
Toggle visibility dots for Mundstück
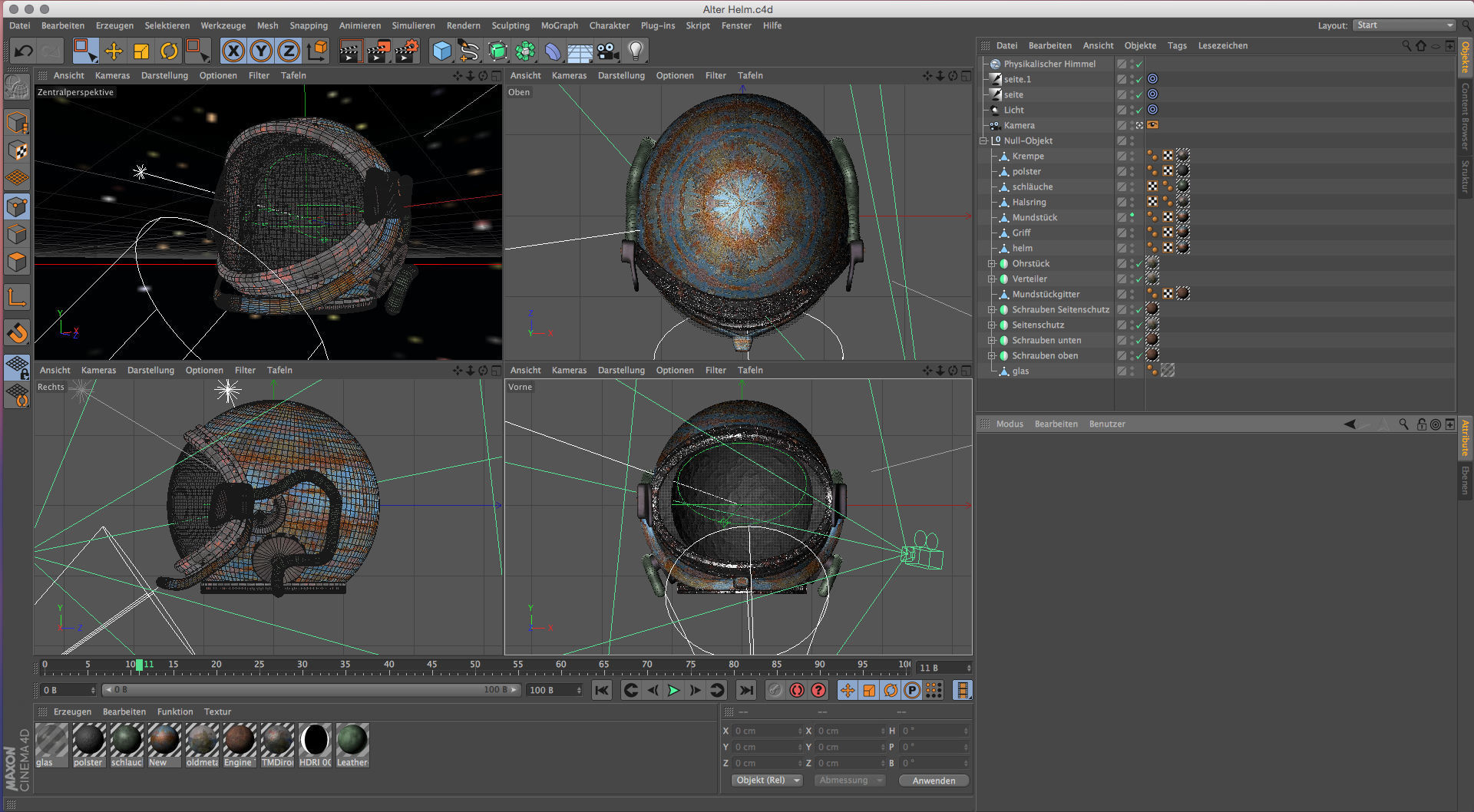tap(1132, 217)
